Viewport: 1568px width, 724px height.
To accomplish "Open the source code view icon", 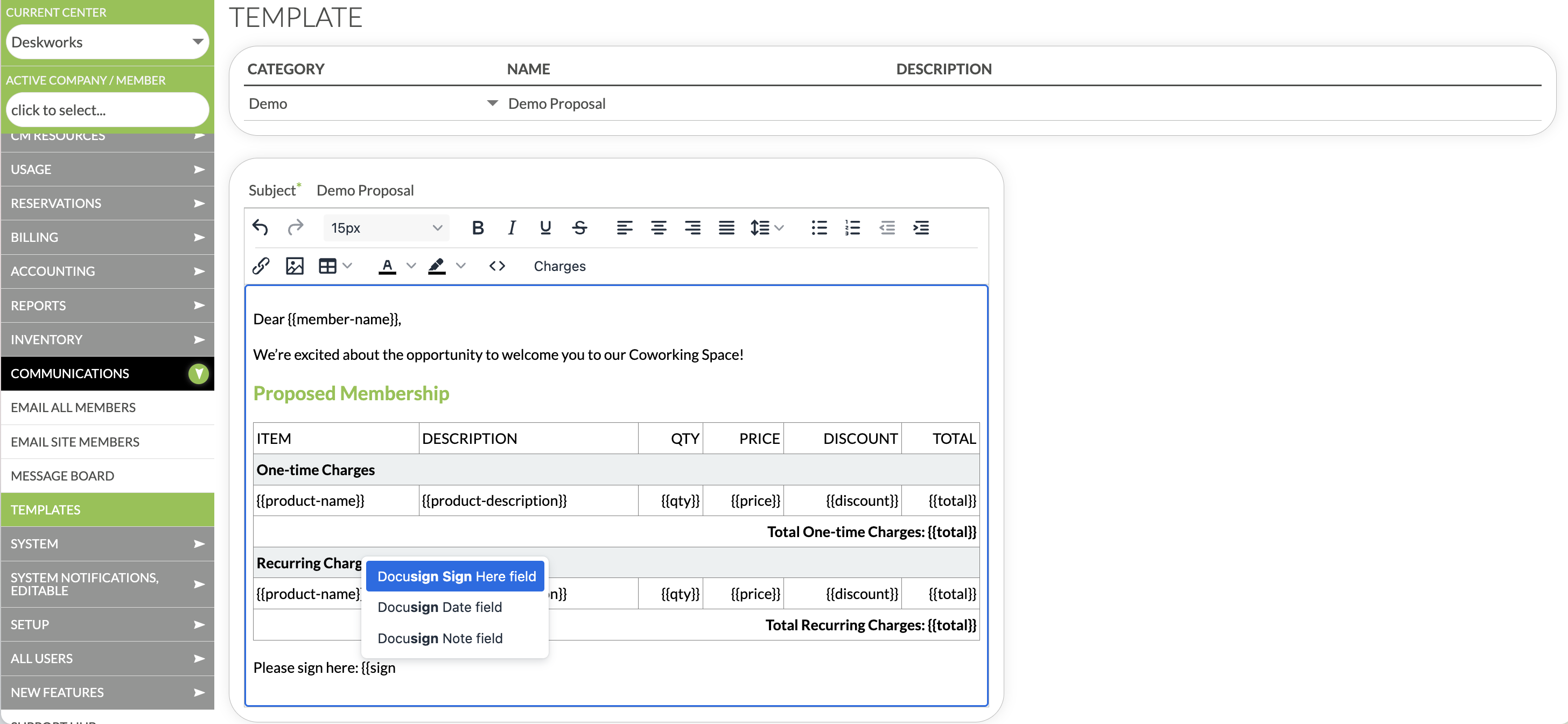I will click(x=496, y=266).
